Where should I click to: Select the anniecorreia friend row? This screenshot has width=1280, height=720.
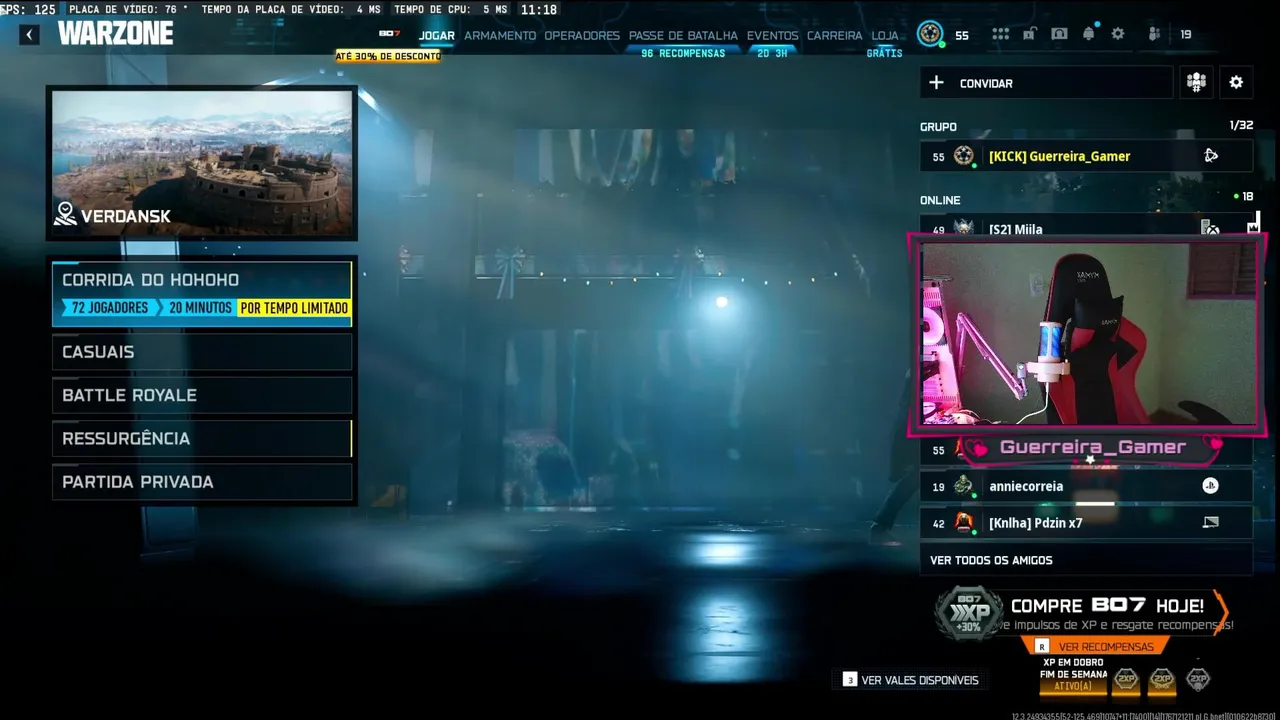1086,486
